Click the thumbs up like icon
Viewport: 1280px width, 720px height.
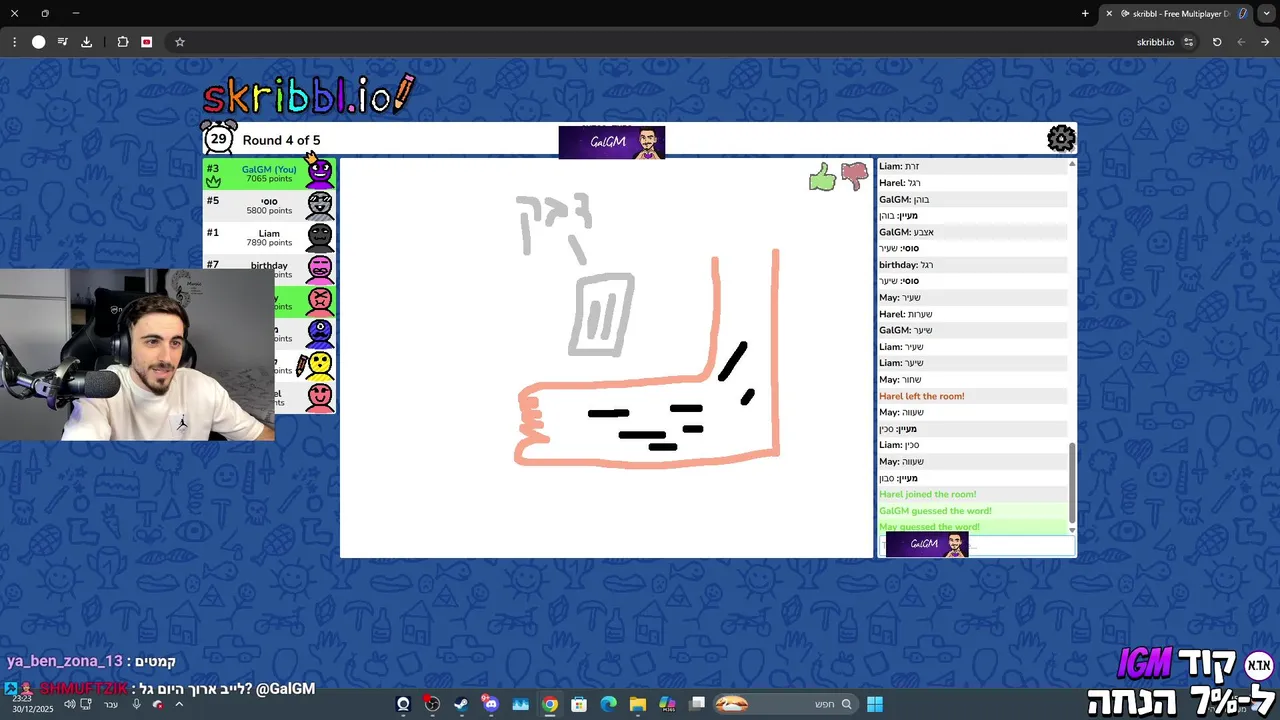point(822,178)
